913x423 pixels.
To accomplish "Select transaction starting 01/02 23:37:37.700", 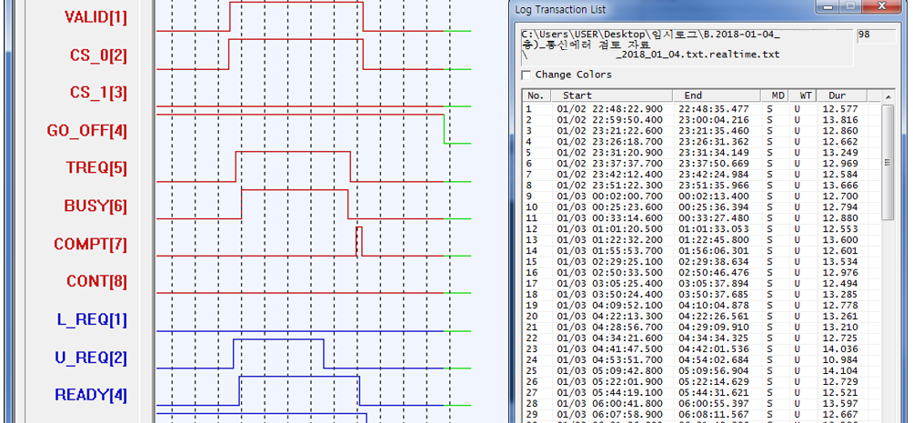I will click(x=702, y=164).
